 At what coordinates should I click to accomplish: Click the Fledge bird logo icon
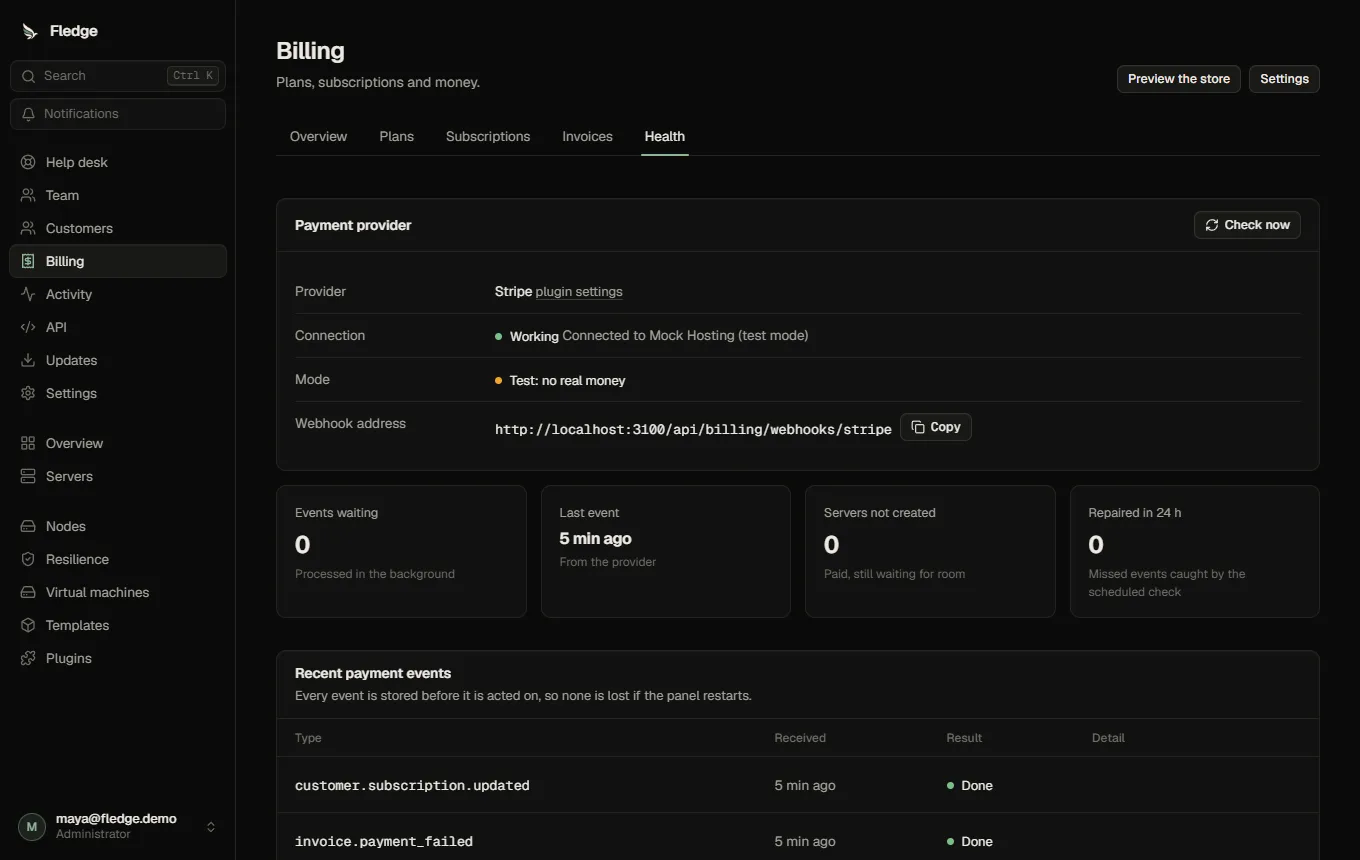click(x=29, y=31)
